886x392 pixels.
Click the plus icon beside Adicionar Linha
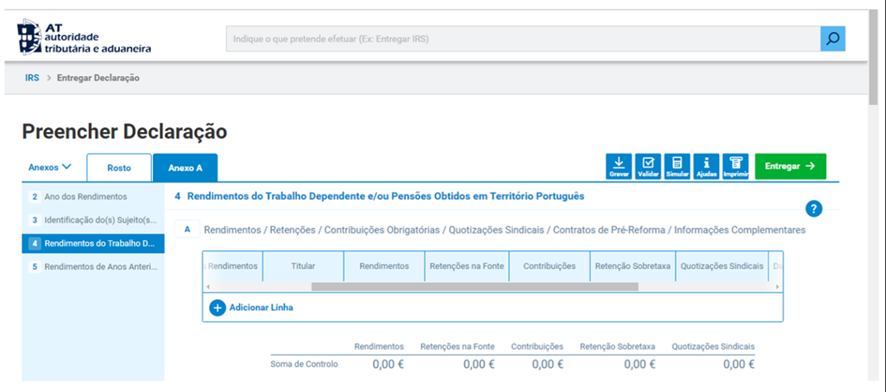click(x=218, y=308)
